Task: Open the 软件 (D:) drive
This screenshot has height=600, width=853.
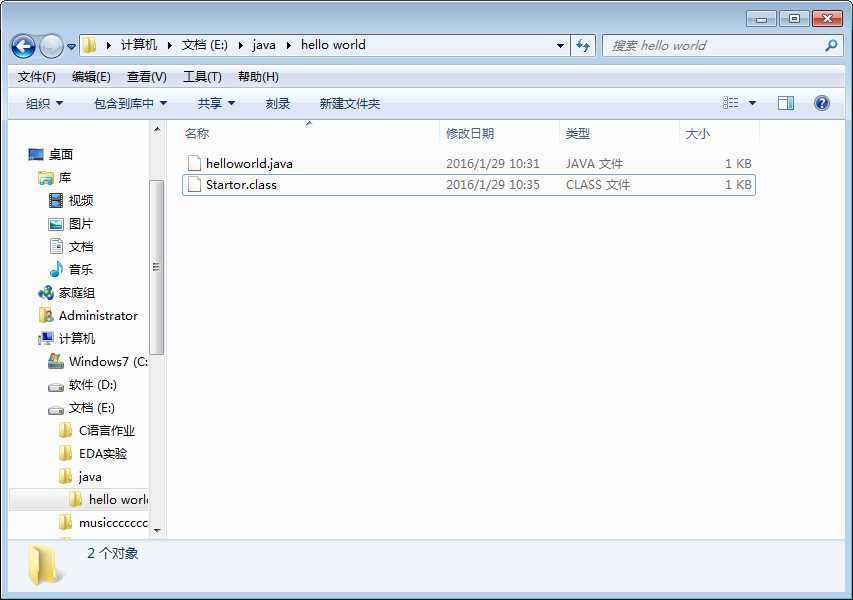Action: pyautogui.click(x=83, y=385)
